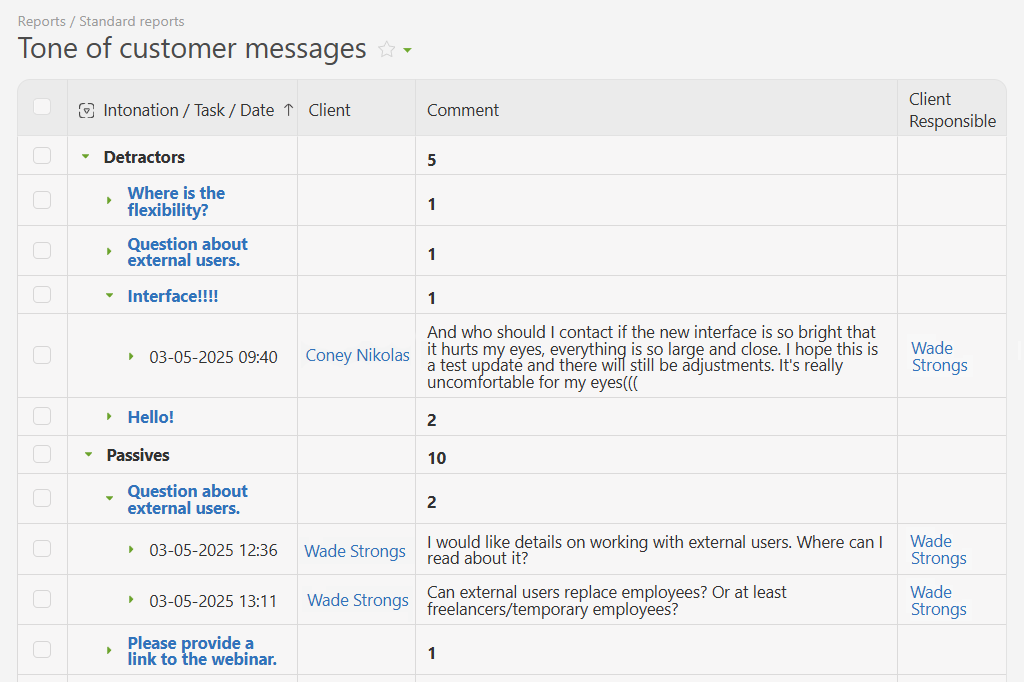Select the 03-05-2025 12:36 row checkbox
This screenshot has height=682, width=1024.
pos(42,548)
